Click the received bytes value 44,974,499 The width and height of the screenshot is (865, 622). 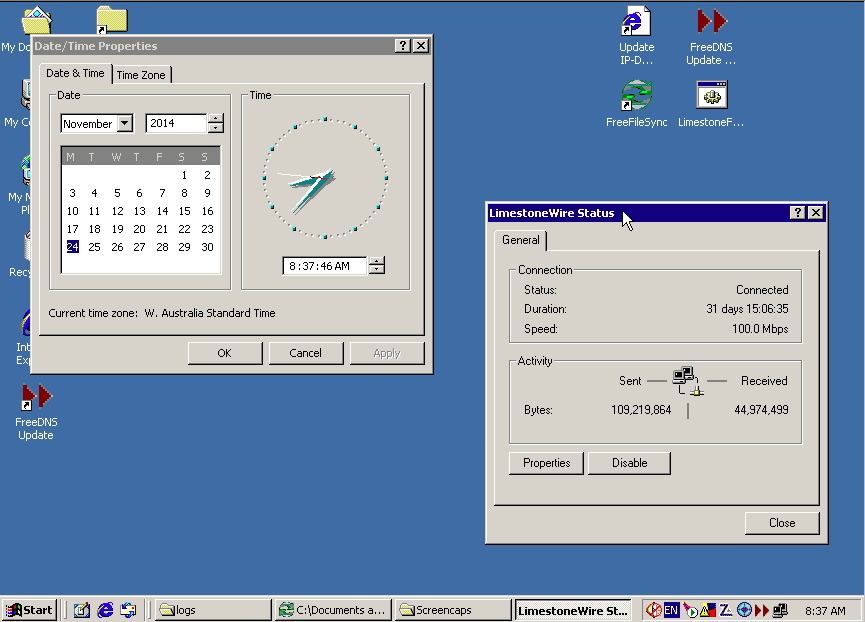[x=761, y=410]
